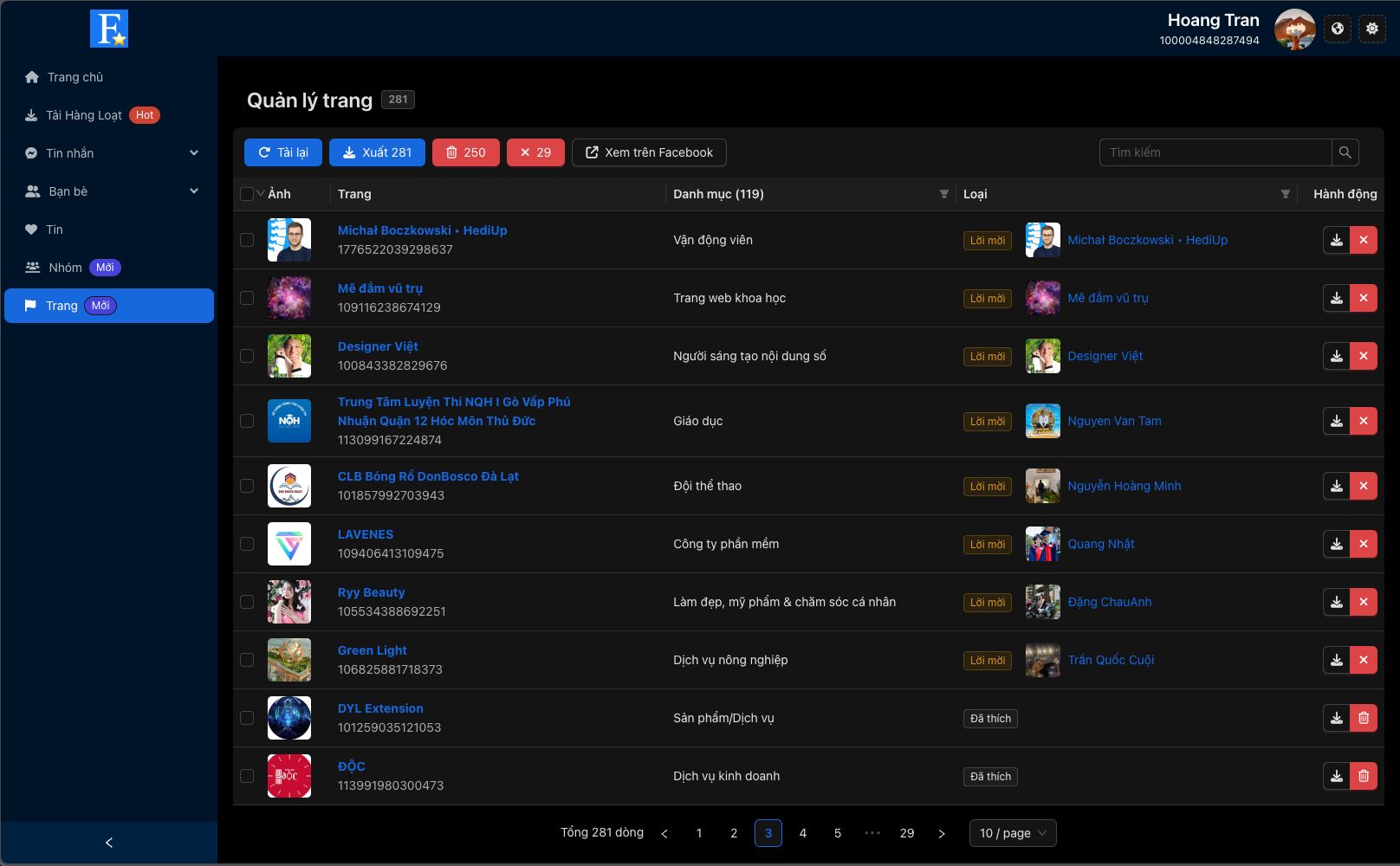Open Hoang Tran profile avatar
The height and width of the screenshot is (866, 1400).
pyautogui.click(x=1295, y=29)
